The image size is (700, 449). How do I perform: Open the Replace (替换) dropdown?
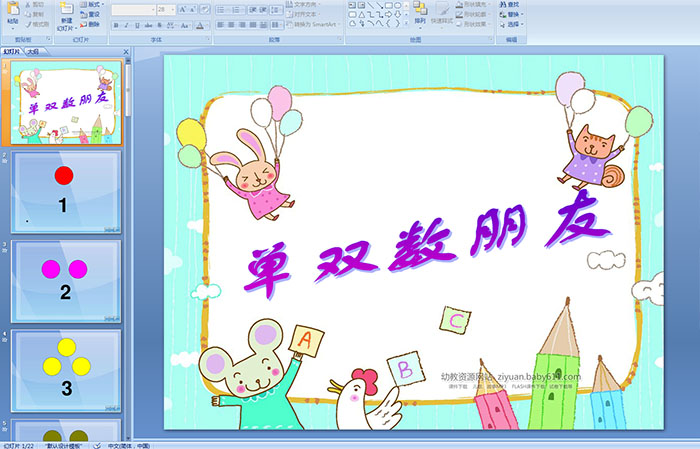(512, 14)
